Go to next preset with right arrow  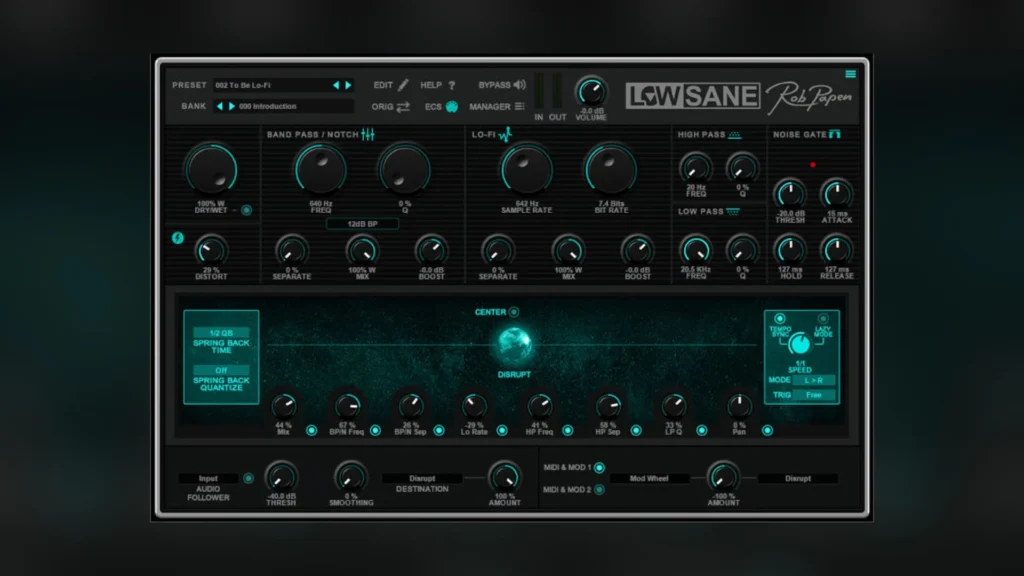coord(348,86)
